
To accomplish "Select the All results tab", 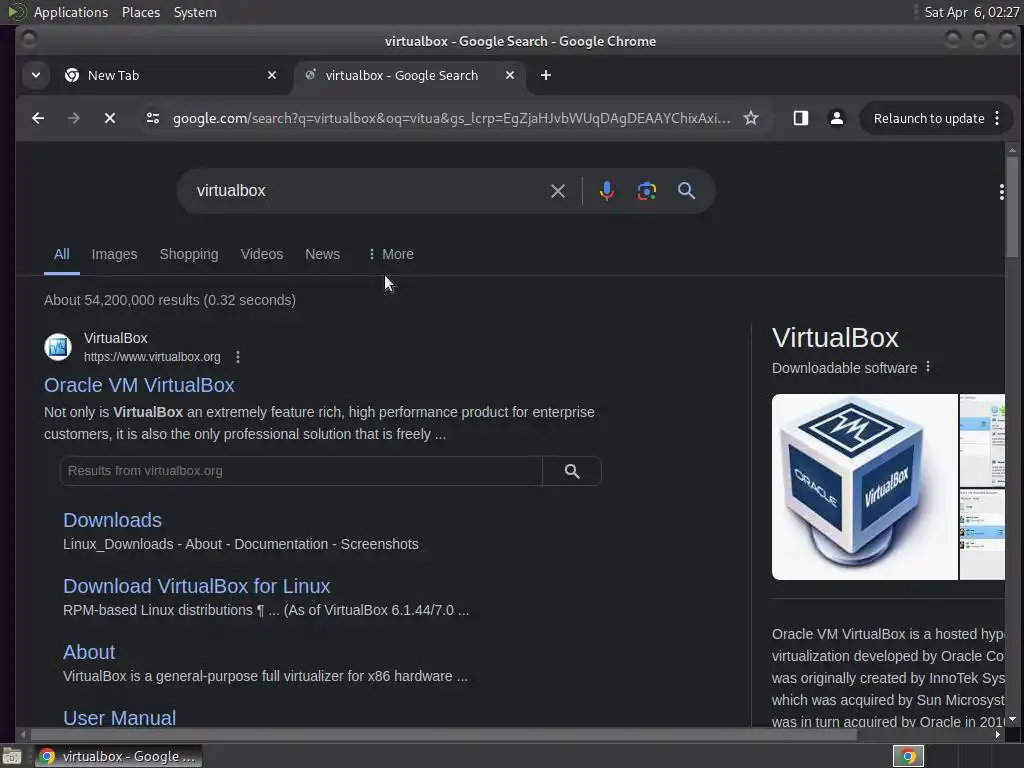I will [61, 254].
